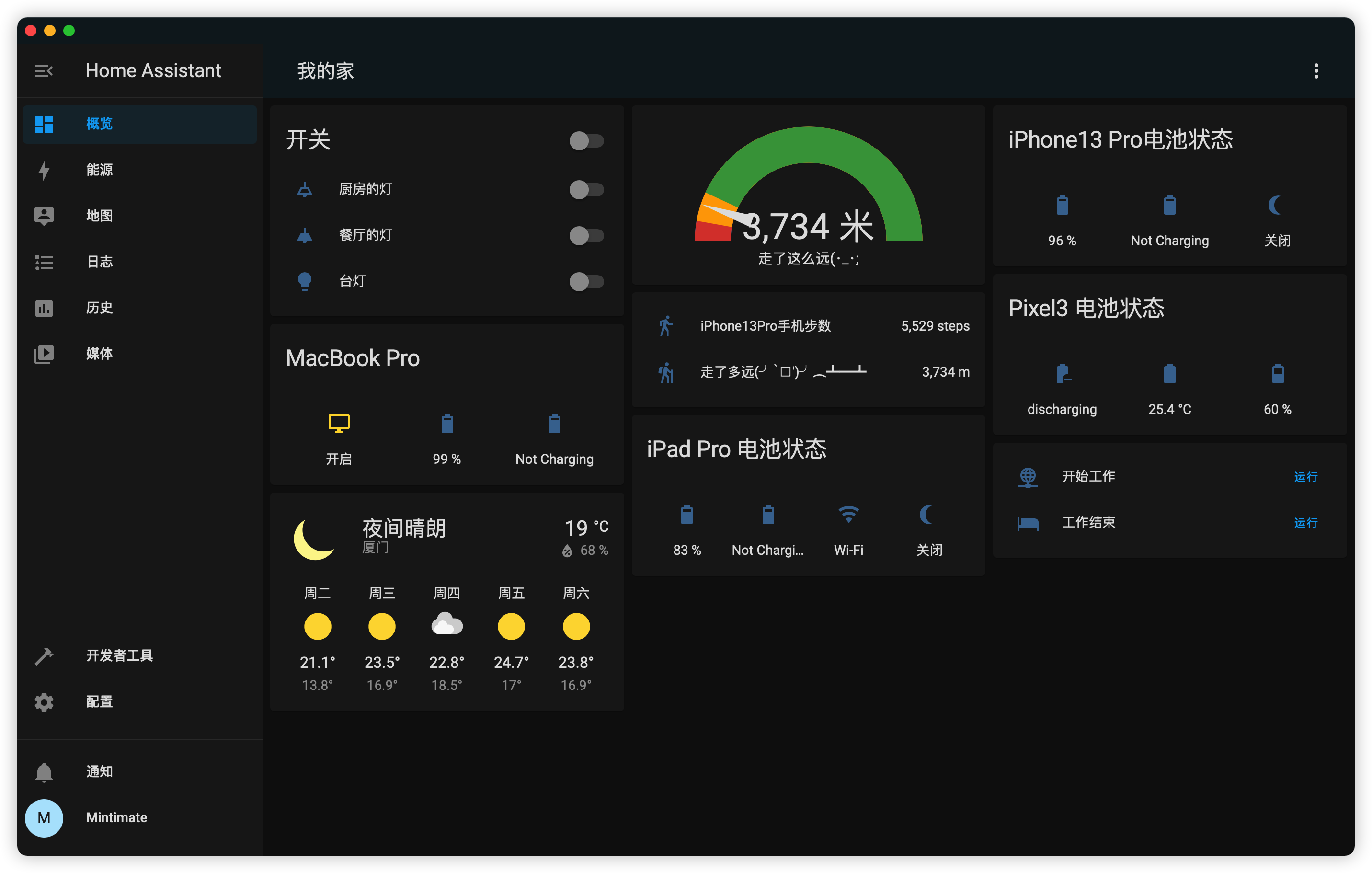Go to 能源 energy panel
1372x873 pixels.
[x=139, y=170]
